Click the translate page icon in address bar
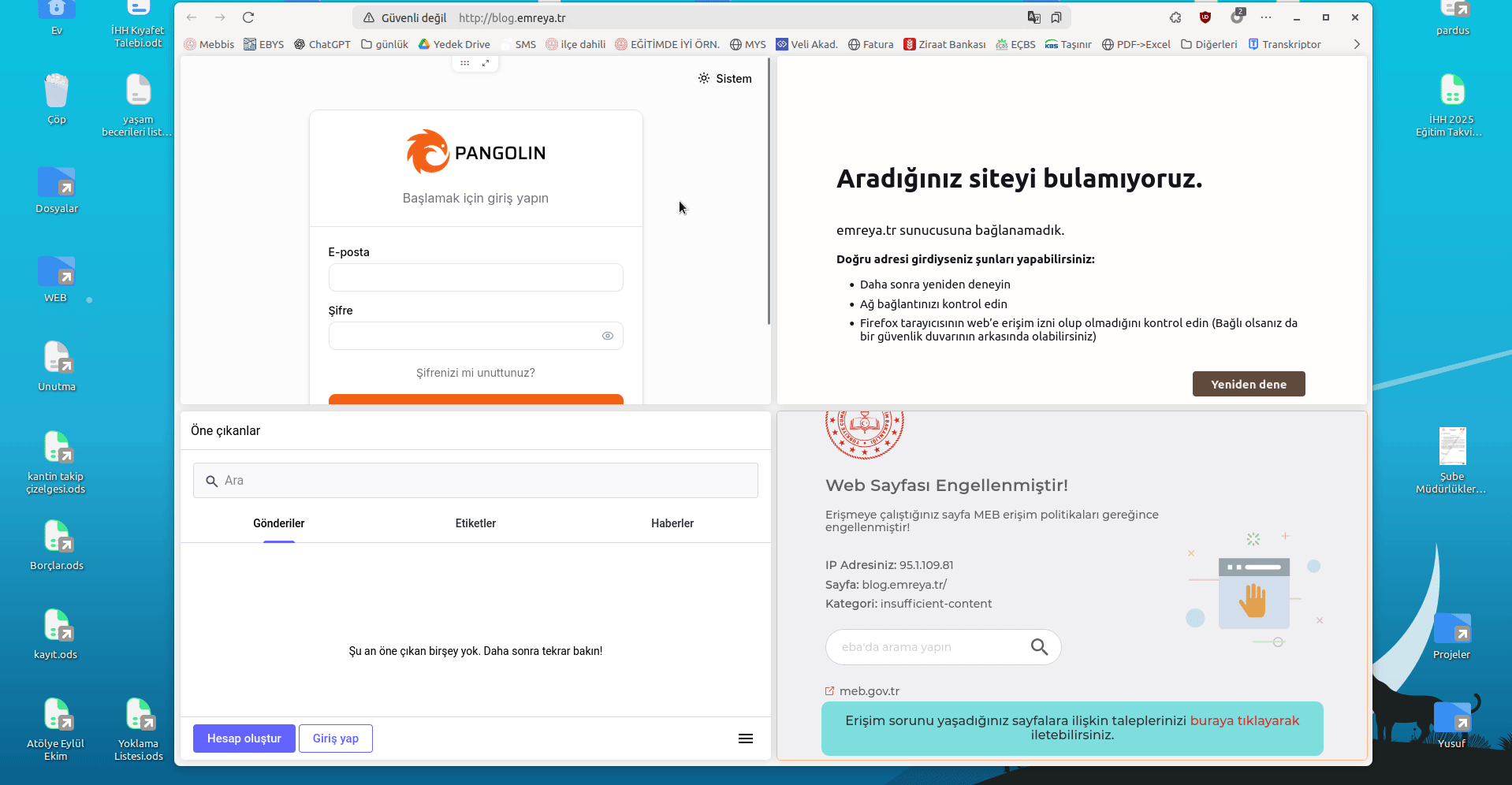1512x785 pixels. point(1033,17)
